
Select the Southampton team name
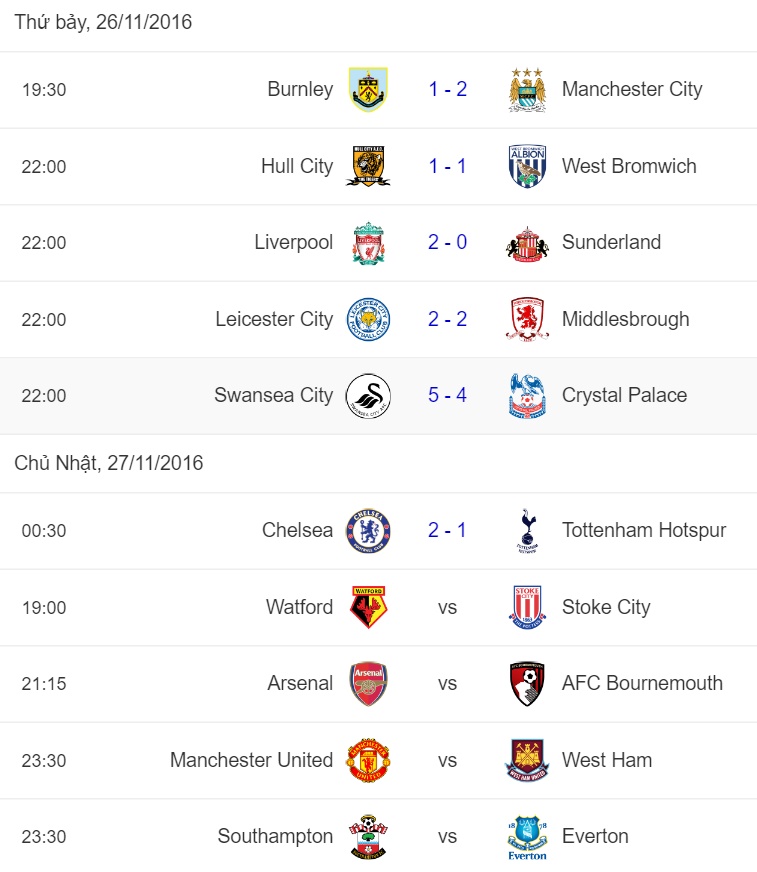tap(275, 836)
